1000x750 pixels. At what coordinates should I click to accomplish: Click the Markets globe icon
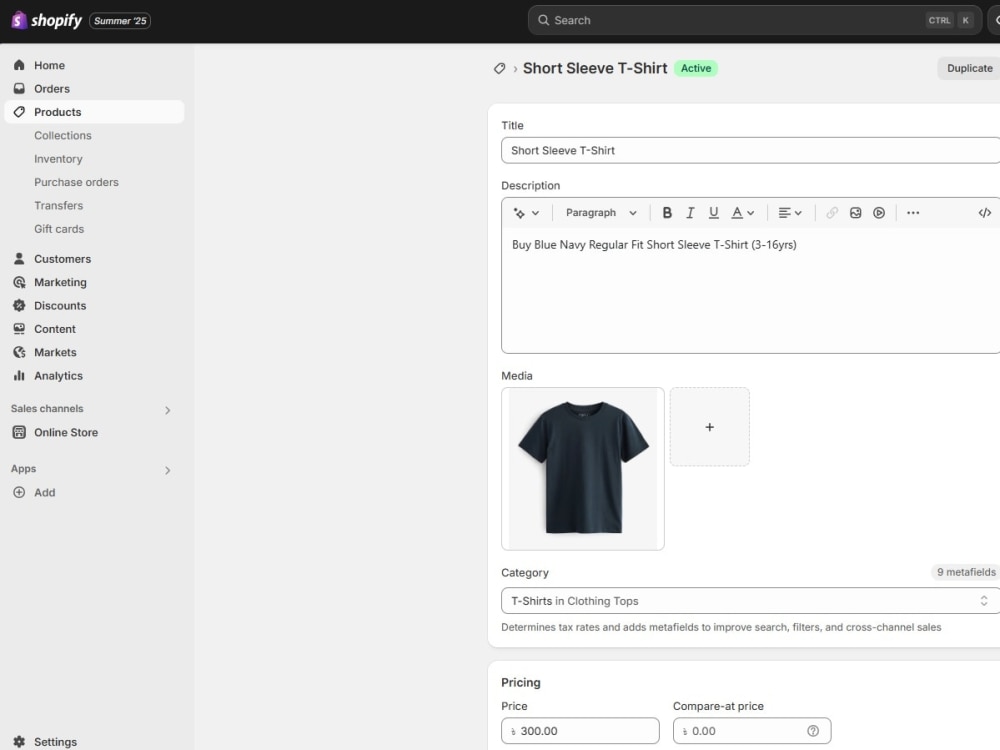19,352
